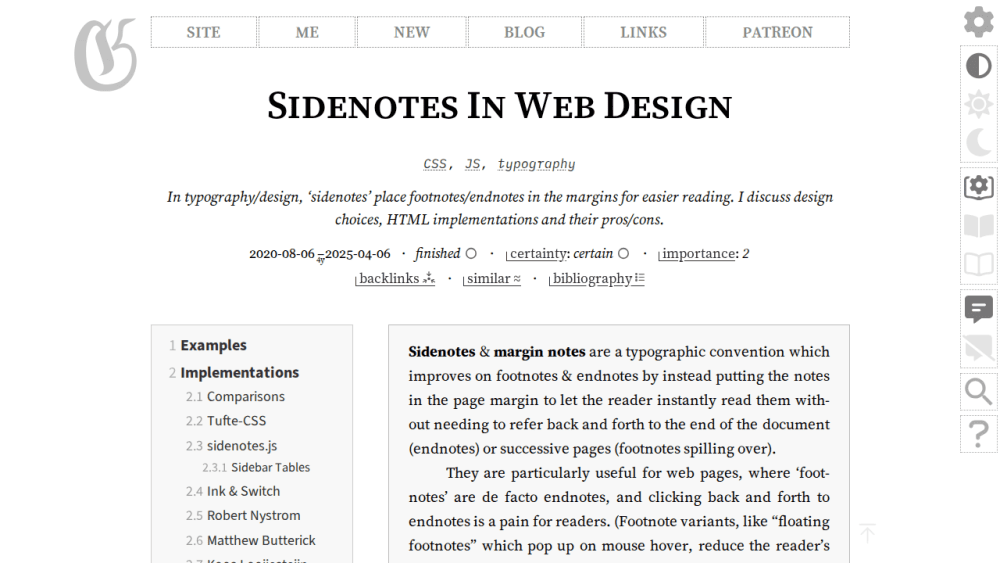The height and width of the screenshot is (563, 1000).
Task: Go to Implementations in table of contents
Action: tap(239, 372)
